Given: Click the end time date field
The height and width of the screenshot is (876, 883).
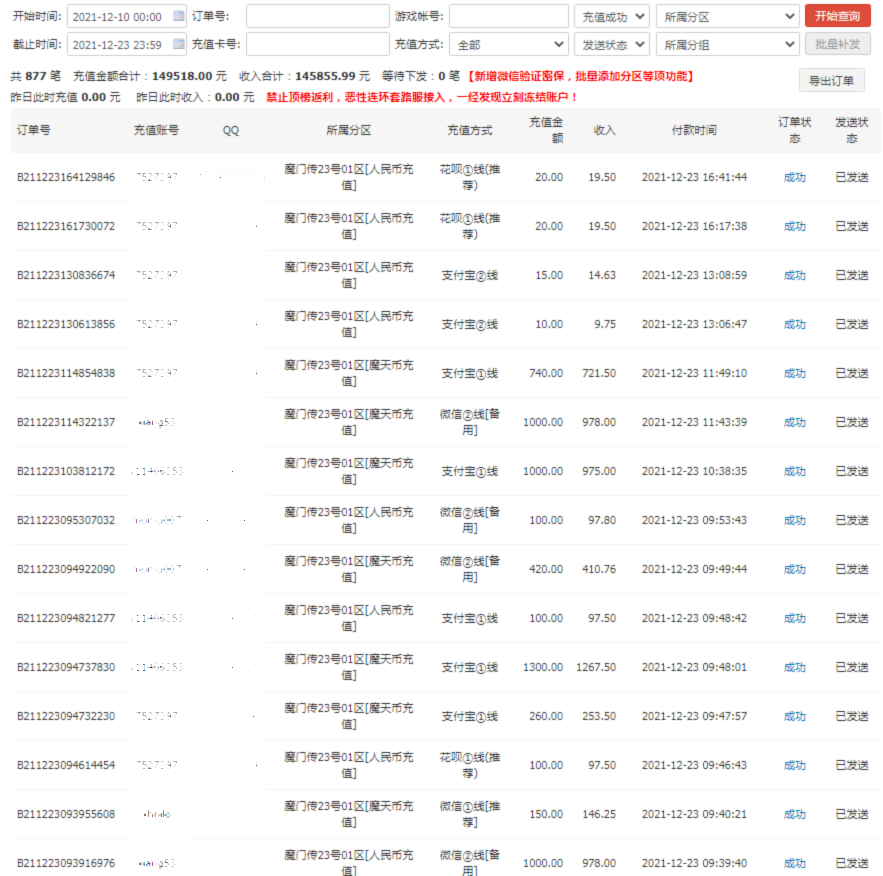Looking at the screenshot, I should click(127, 44).
